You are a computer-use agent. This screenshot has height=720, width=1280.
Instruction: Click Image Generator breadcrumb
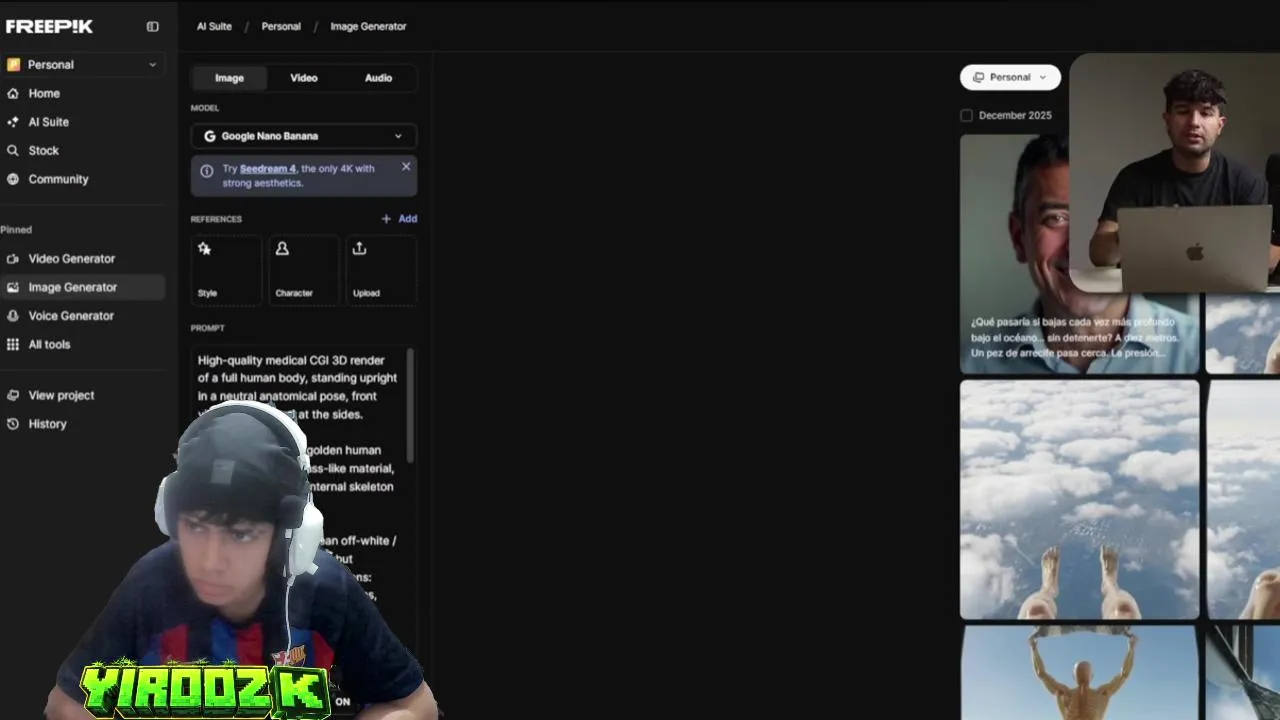(368, 26)
